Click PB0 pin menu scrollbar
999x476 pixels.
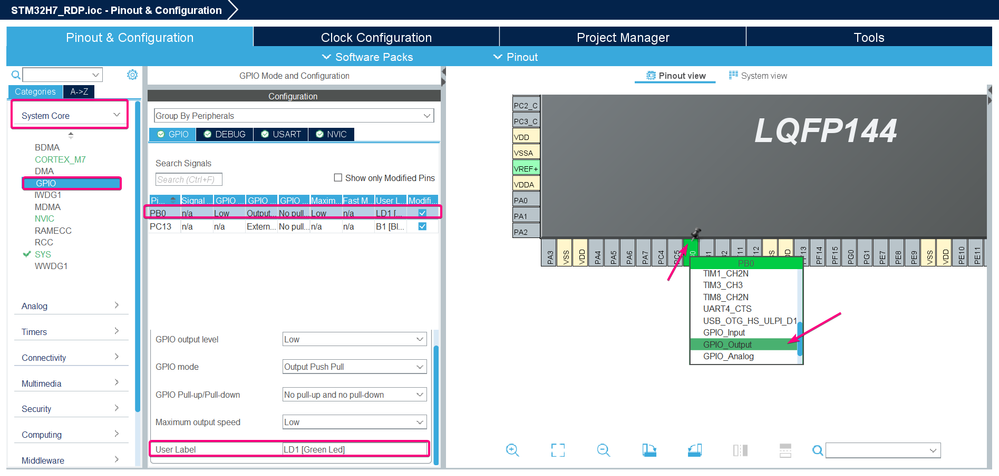tap(800, 339)
